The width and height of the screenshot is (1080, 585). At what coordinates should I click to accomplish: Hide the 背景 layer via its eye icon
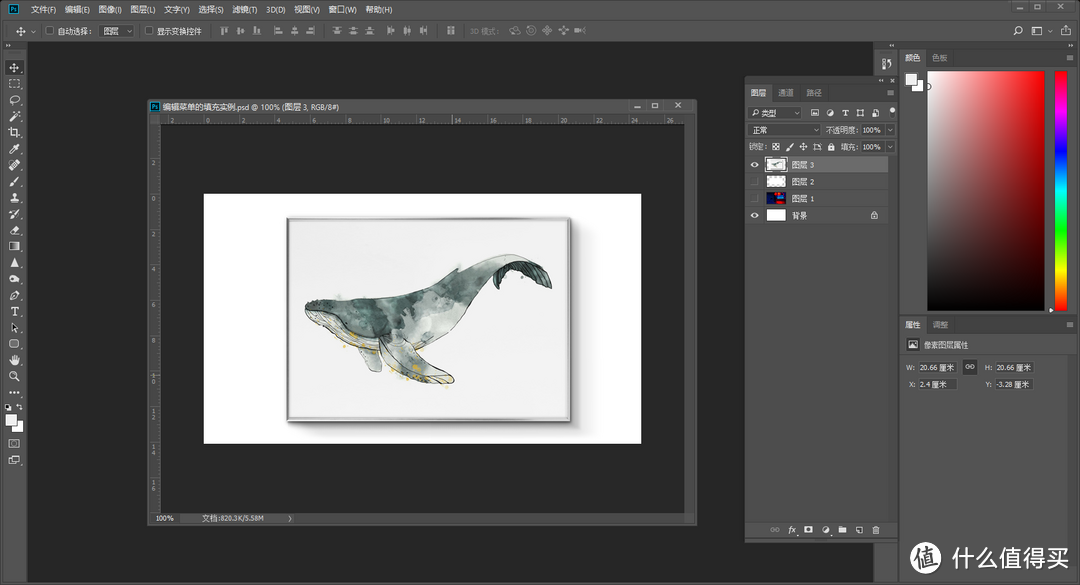pyautogui.click(x=755, y=214)
